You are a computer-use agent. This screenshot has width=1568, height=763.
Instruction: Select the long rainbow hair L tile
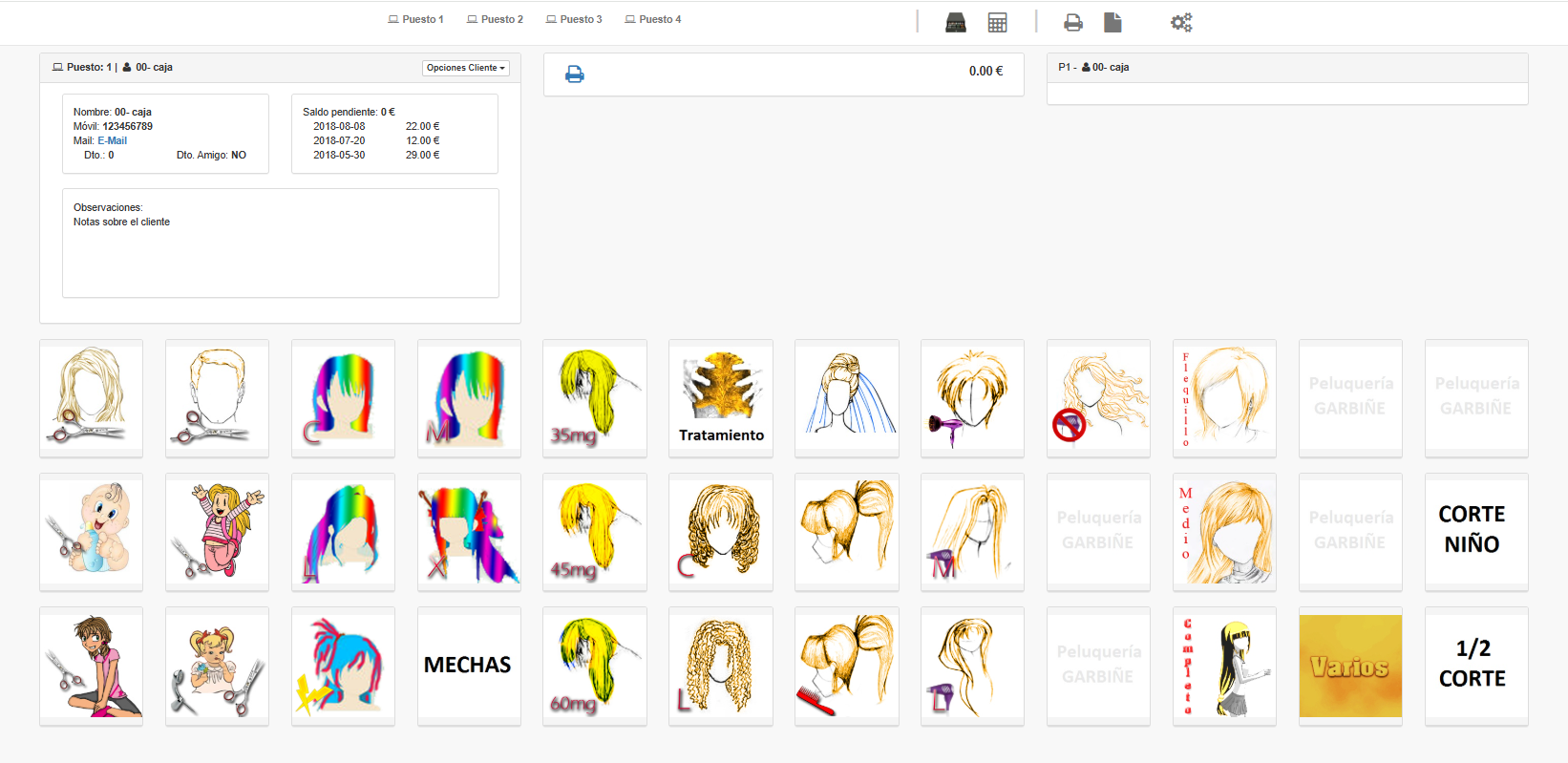[343, 532]
